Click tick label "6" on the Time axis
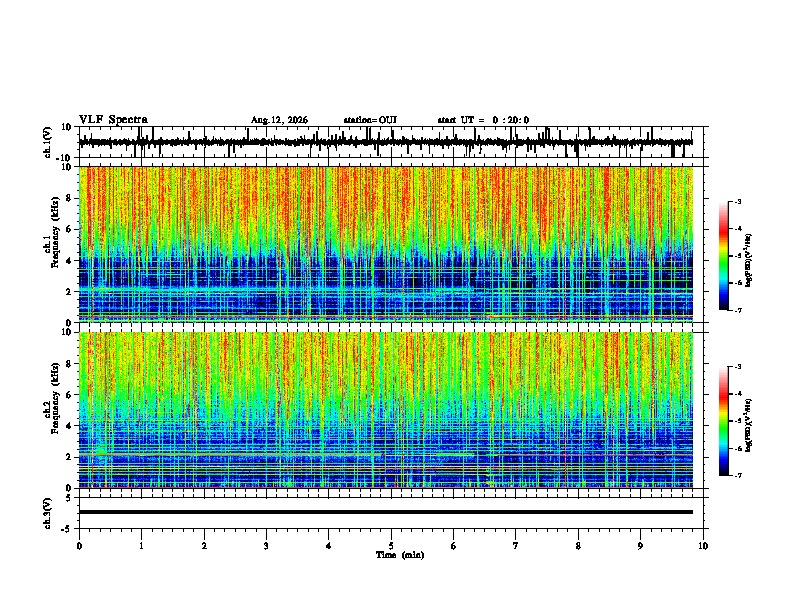 (x=454, y=546)
